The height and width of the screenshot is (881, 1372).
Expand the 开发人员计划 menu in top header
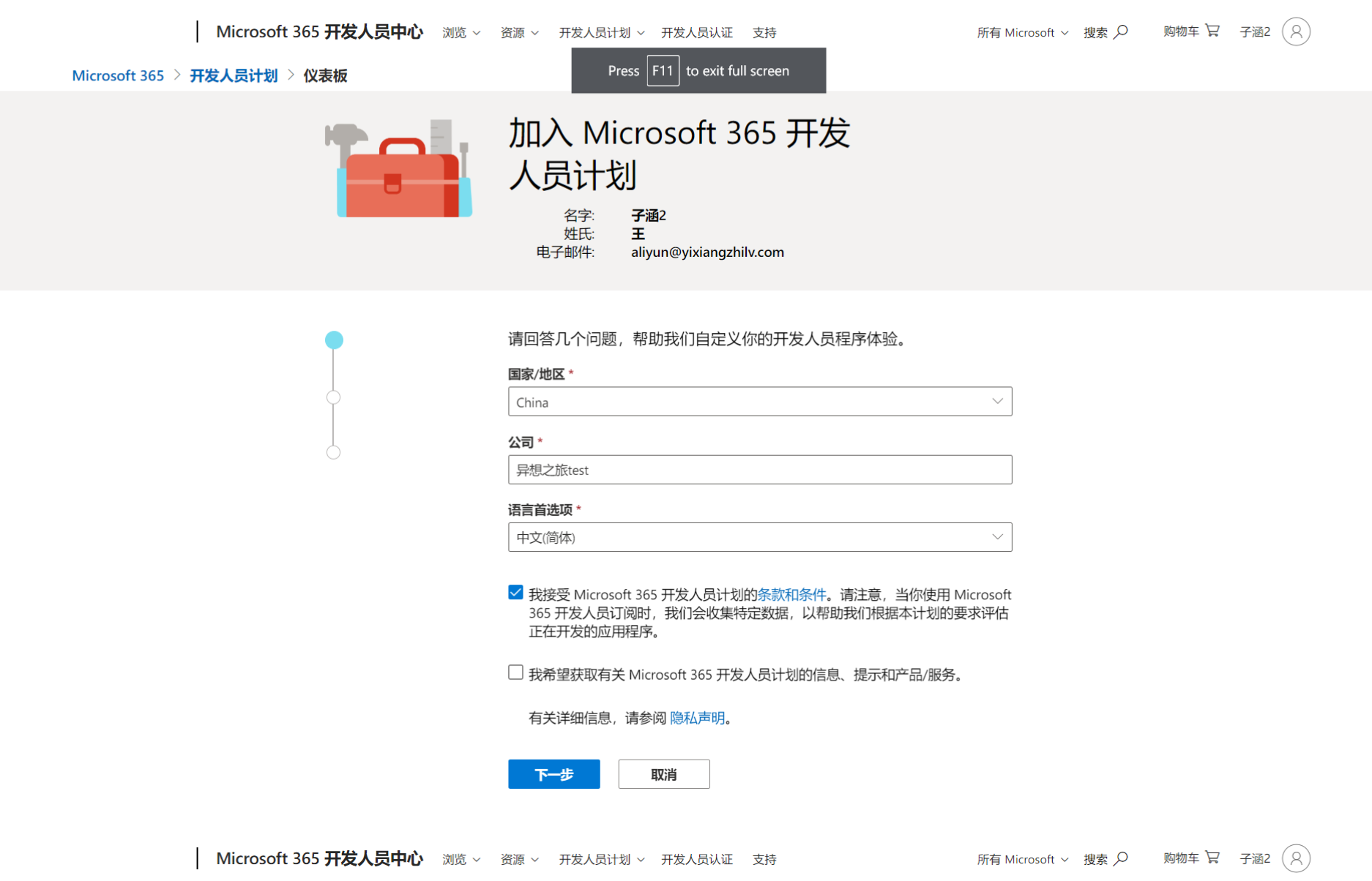point(602,33)
